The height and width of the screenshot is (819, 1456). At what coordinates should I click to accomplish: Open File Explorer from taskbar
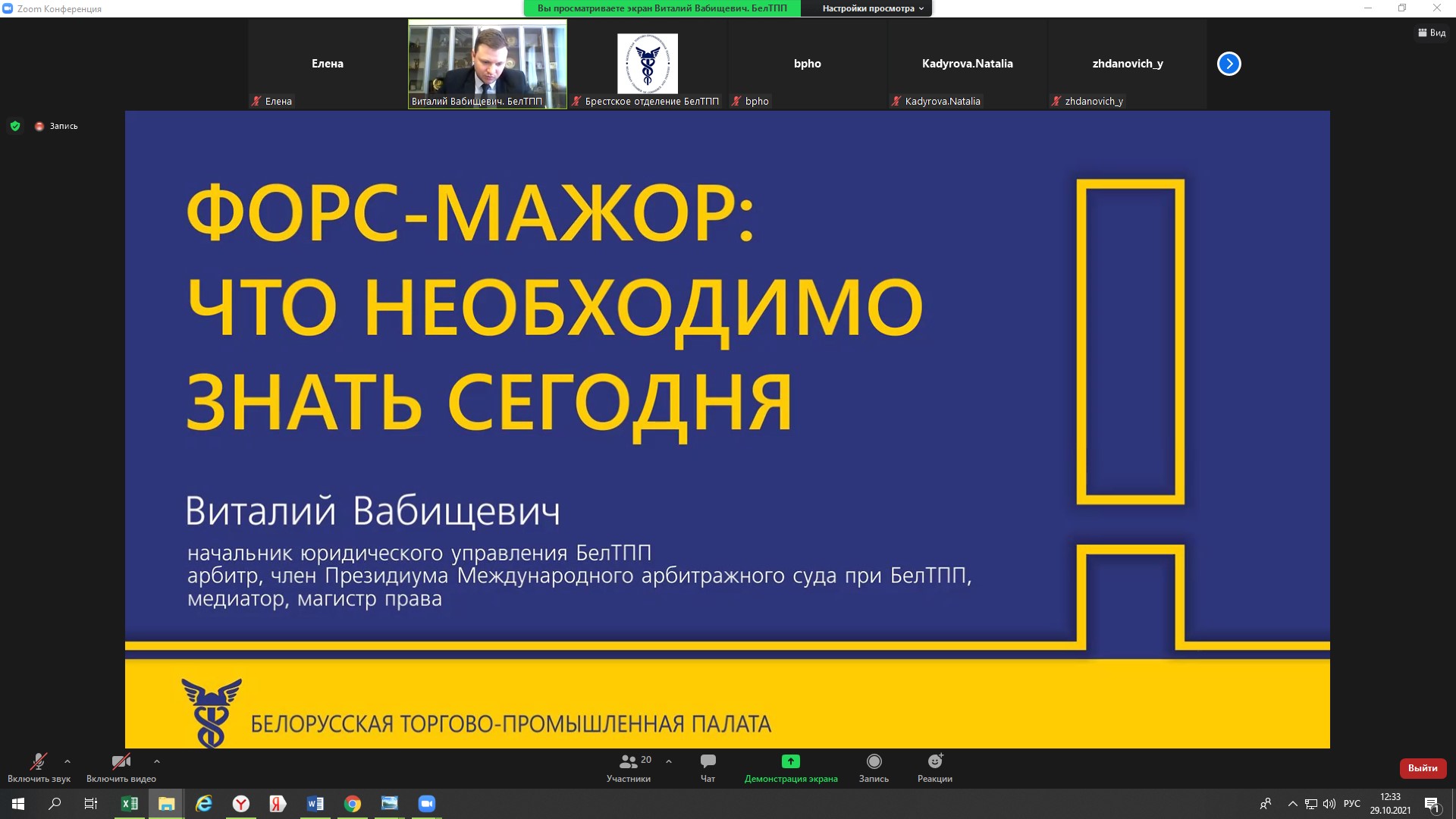click(166, 804)
